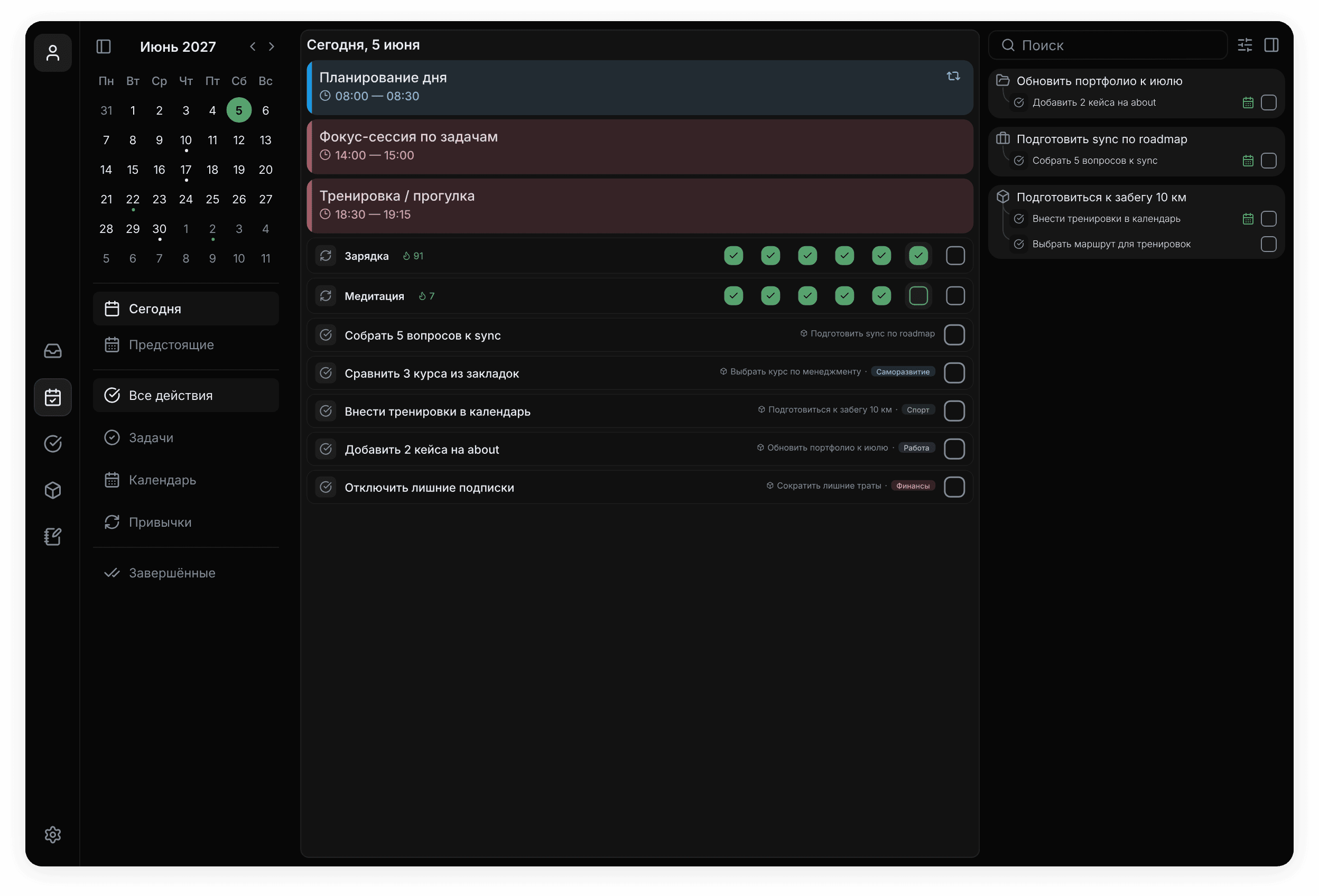Collapse the left calendar panel icon
1319x896 pixels.
103,46
